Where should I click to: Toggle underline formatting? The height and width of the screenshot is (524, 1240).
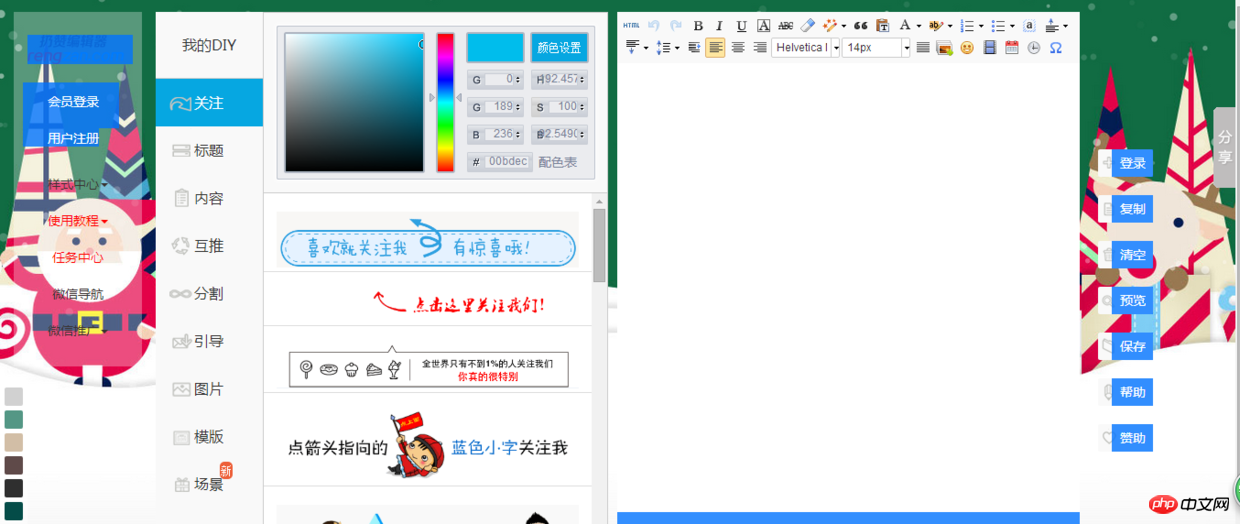point(741,25)
